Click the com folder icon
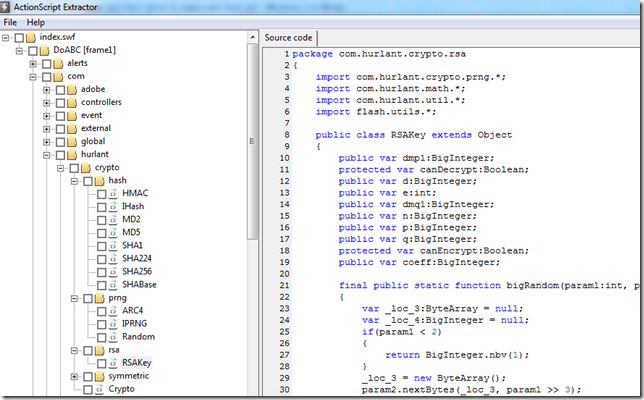 coord(58,77)
